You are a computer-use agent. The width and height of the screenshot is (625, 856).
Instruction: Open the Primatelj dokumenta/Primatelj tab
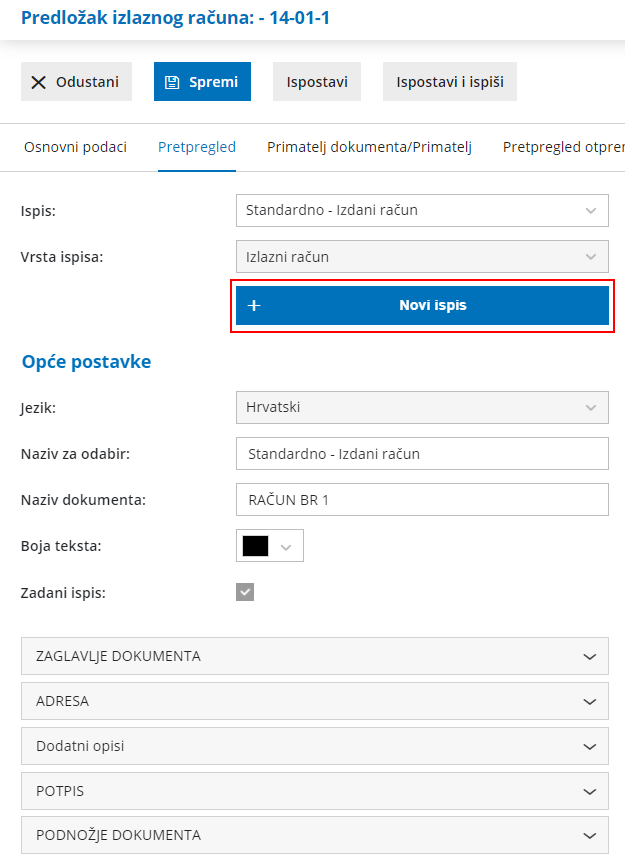[369, 147]
